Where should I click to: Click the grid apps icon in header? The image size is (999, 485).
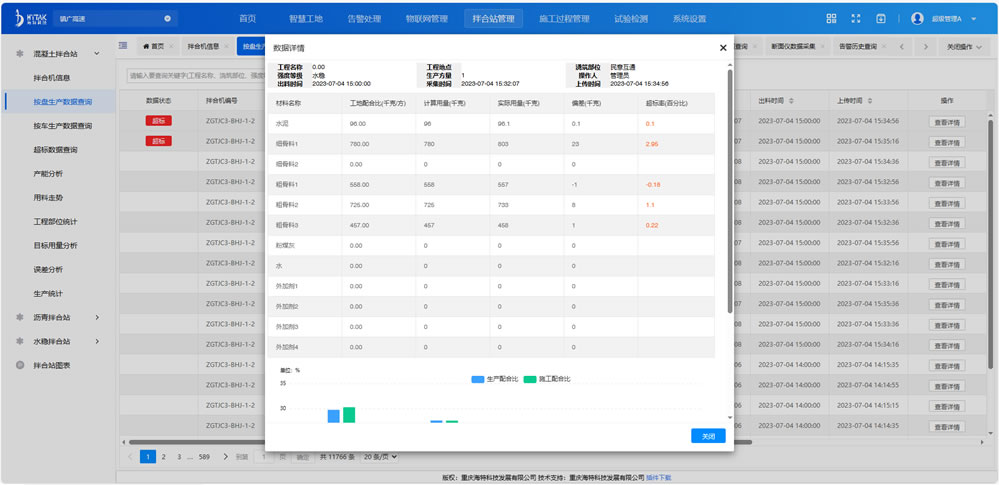tap(831, 18)
